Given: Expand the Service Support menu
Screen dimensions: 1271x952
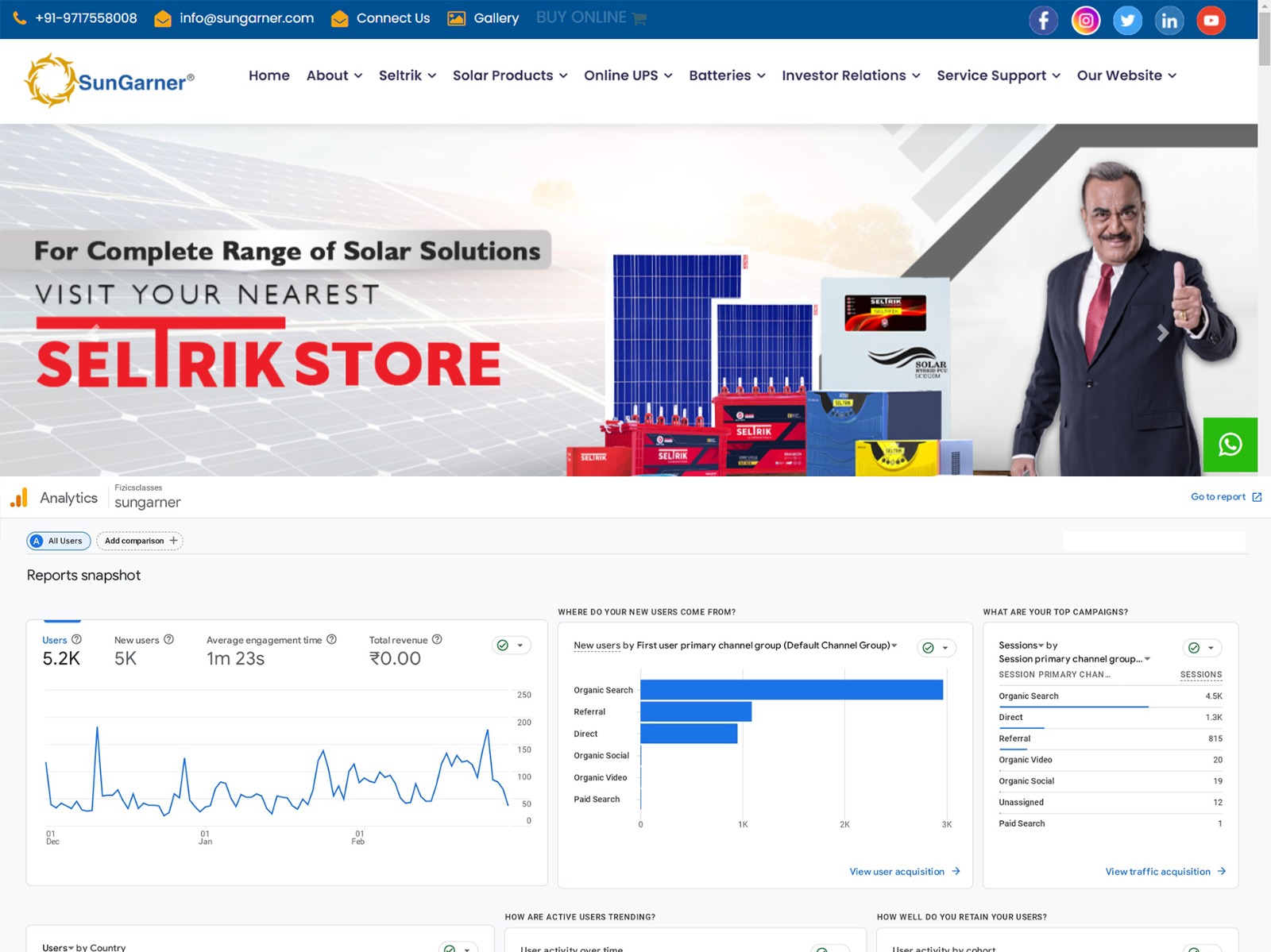Looking at the screenshot, I should (999, 75).
